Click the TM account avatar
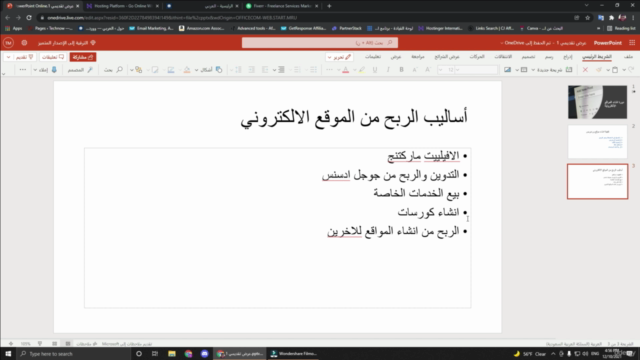The height and width of the screenshot is (360, 640). point(8,42)
